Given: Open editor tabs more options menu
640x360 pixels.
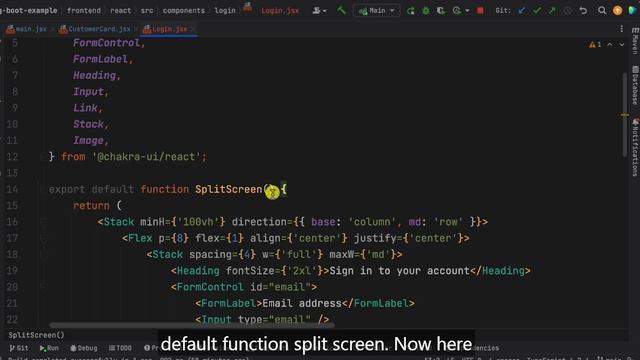Looking at the screenshot, I should [x=621, y=29].
